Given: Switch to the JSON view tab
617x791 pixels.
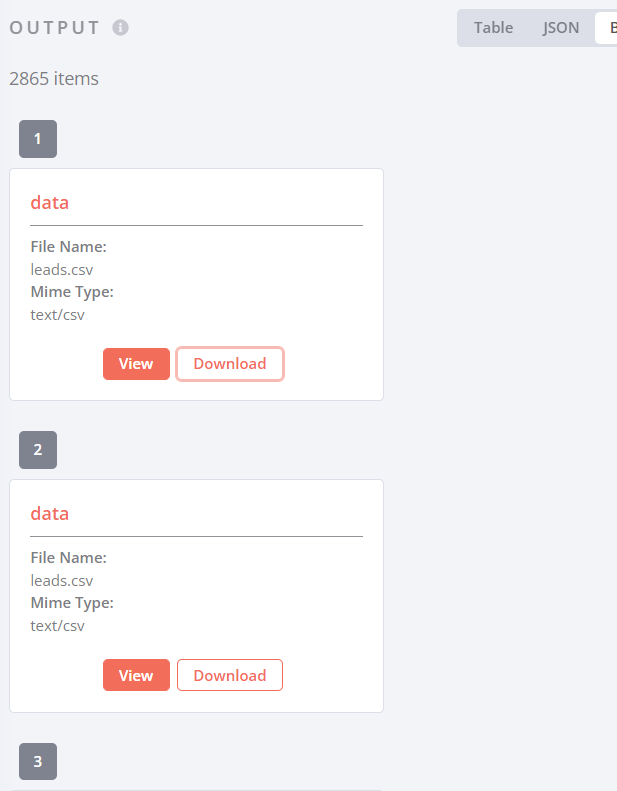Looking at the screenshot, I should (560, 28).
